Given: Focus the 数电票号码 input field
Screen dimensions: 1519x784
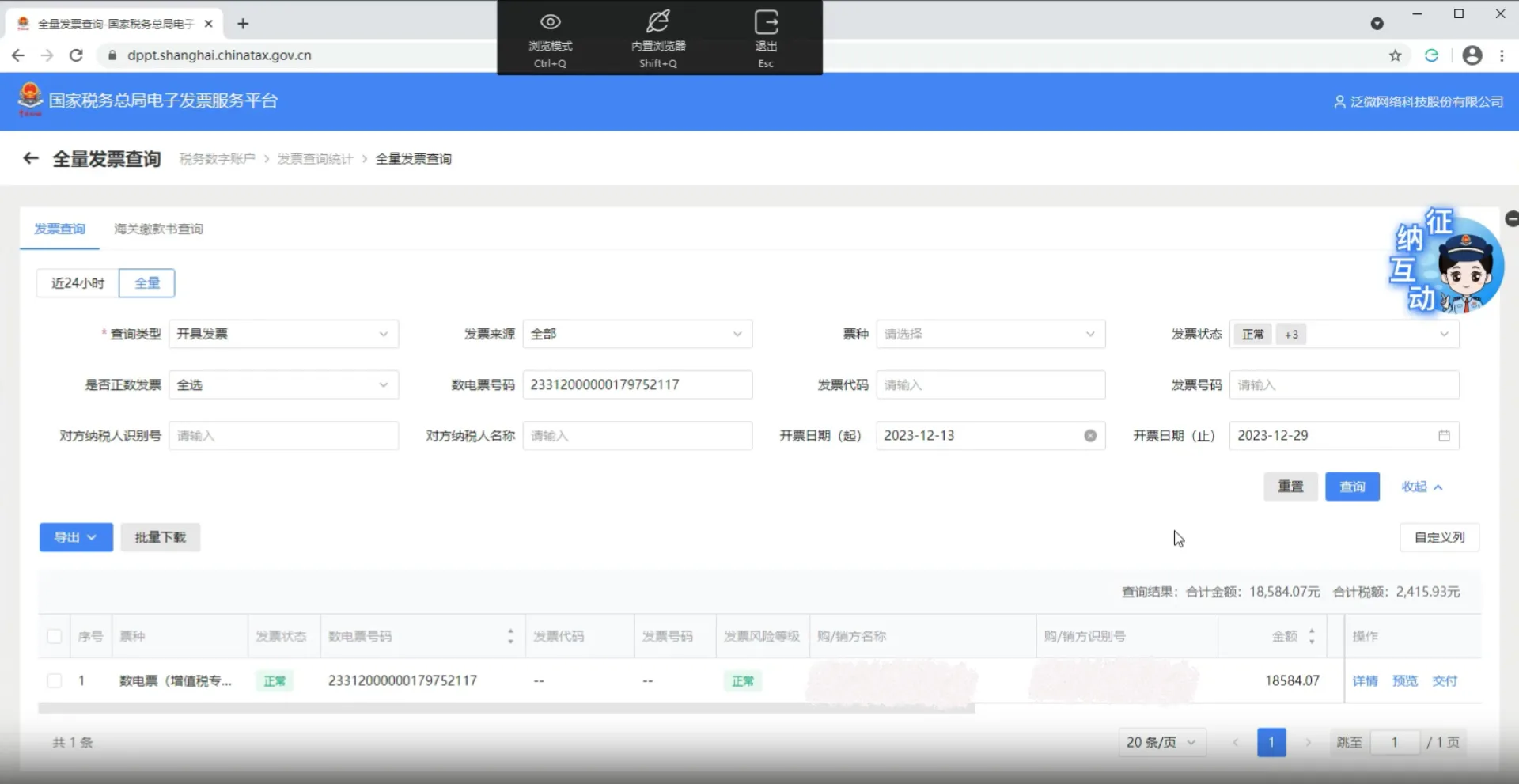Looking at the screenshot, I should [638, 385].
